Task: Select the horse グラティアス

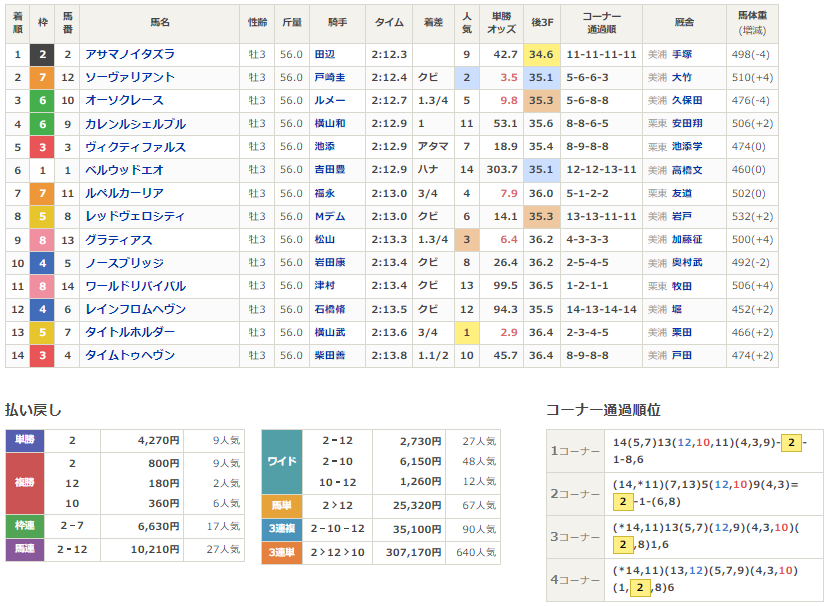Action: [x=119, y=240]
